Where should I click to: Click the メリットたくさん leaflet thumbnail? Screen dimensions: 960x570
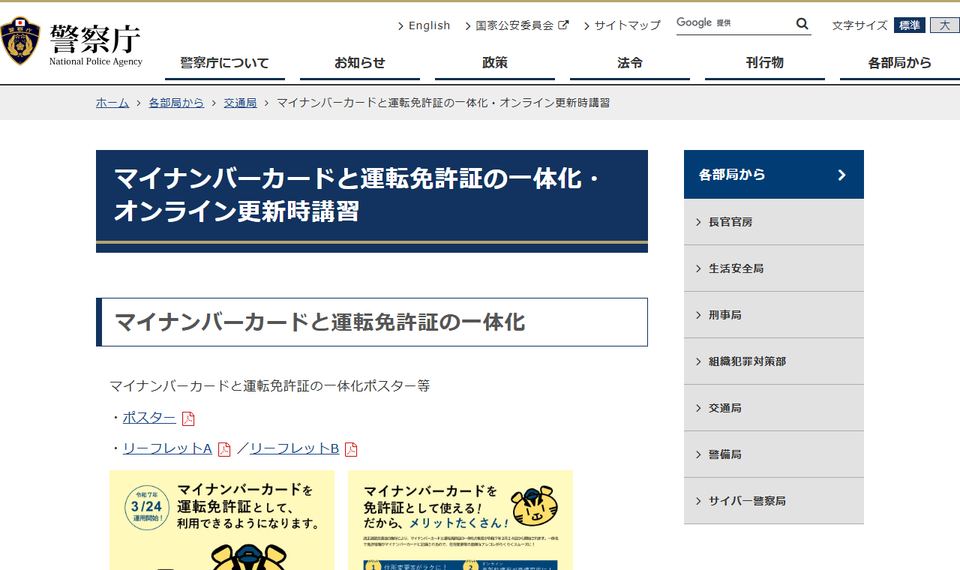460,520
